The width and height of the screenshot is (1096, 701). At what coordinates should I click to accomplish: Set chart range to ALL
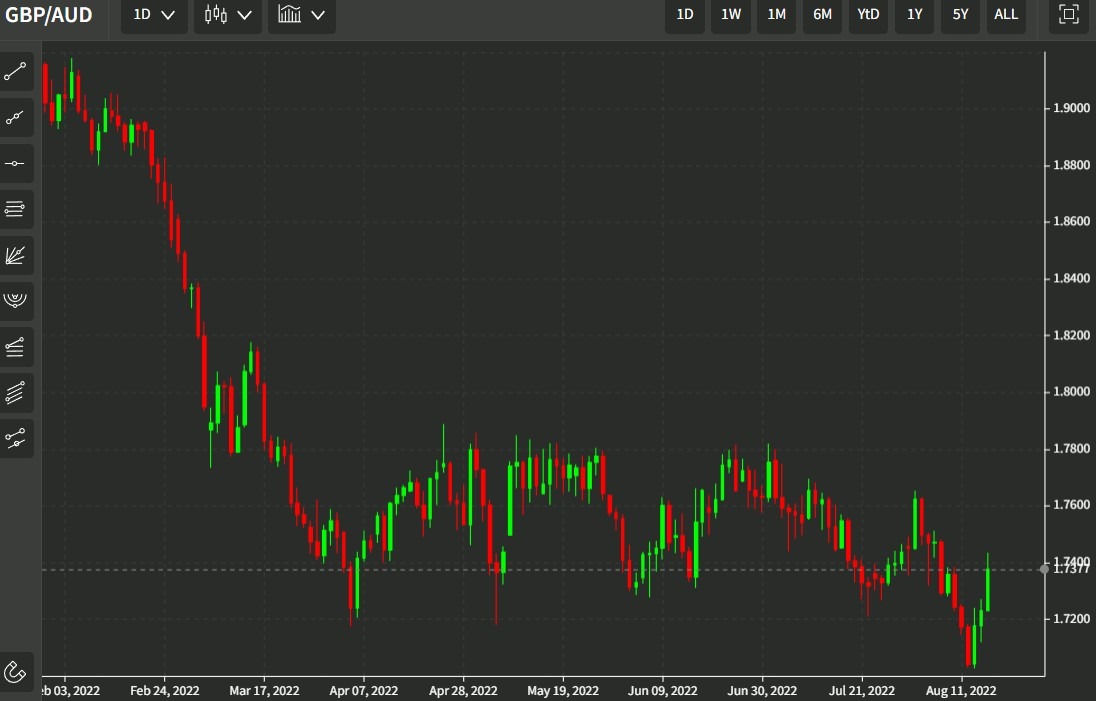[x=1007, y=15]
